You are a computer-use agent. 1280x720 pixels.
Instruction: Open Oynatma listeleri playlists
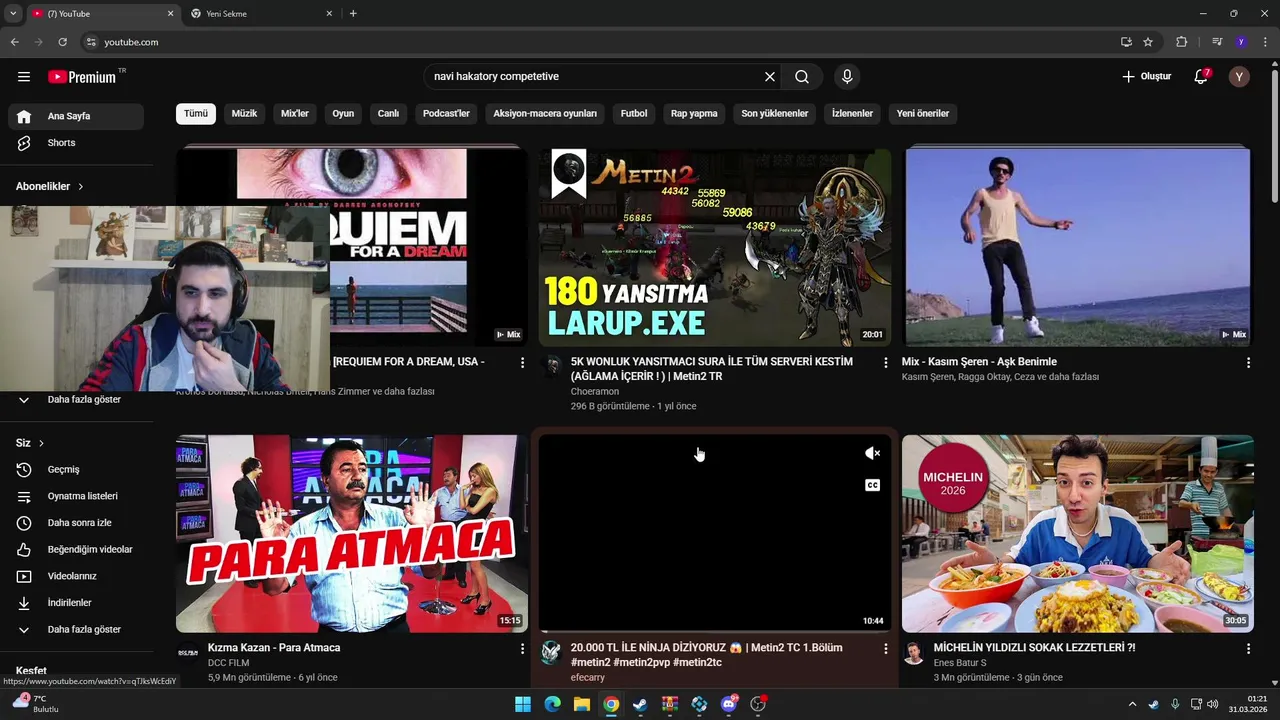click(x=76, y=496)
